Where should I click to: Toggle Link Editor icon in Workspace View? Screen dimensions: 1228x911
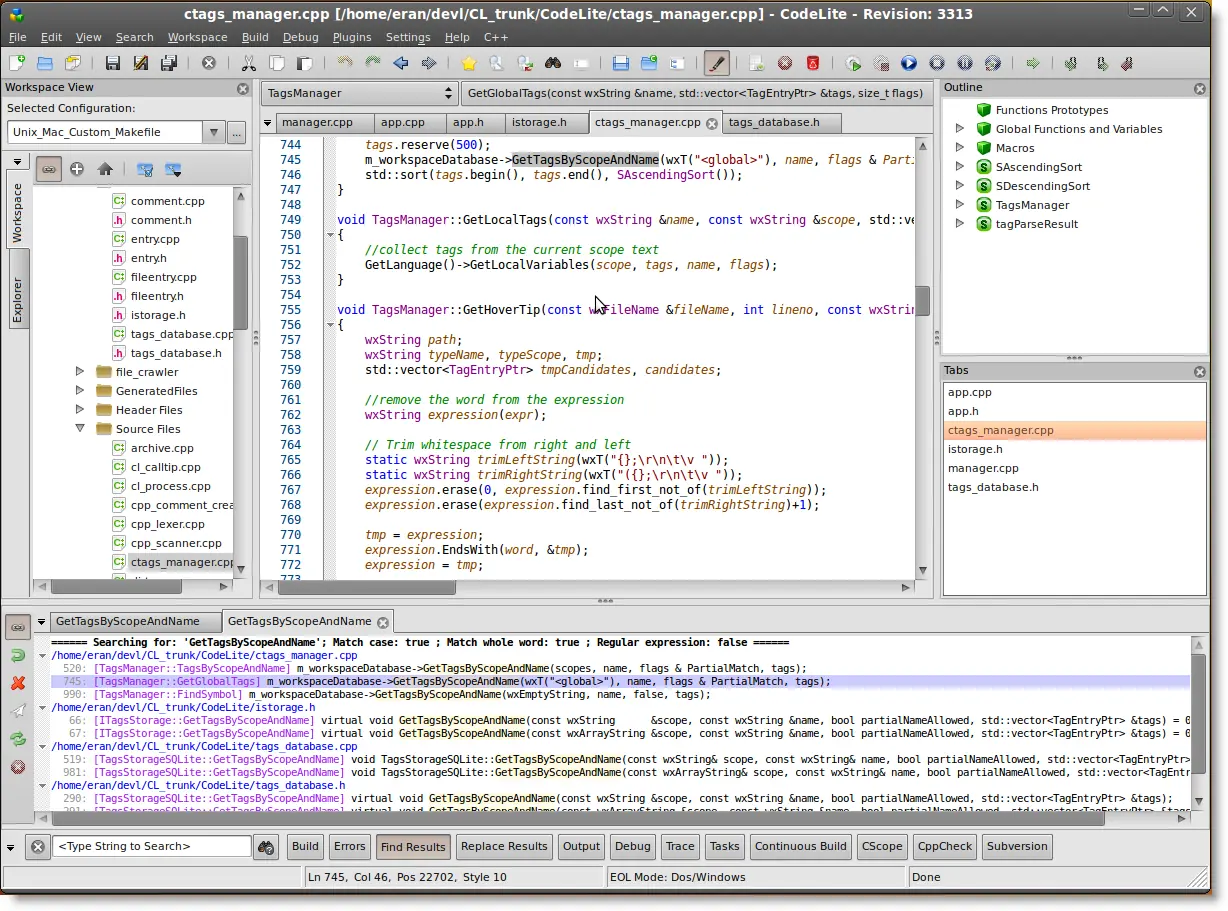(x=49, y=169)
